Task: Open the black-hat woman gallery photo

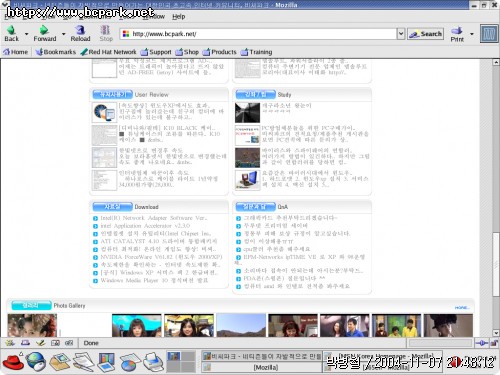Action: [448, 325]
